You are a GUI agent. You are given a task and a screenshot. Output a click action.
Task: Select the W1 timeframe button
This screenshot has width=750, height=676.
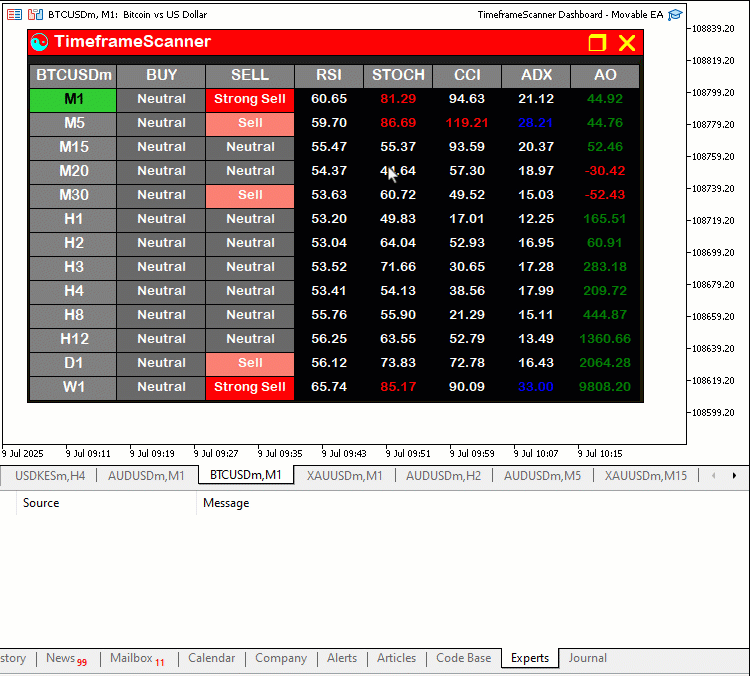click(x=73, y=388)
